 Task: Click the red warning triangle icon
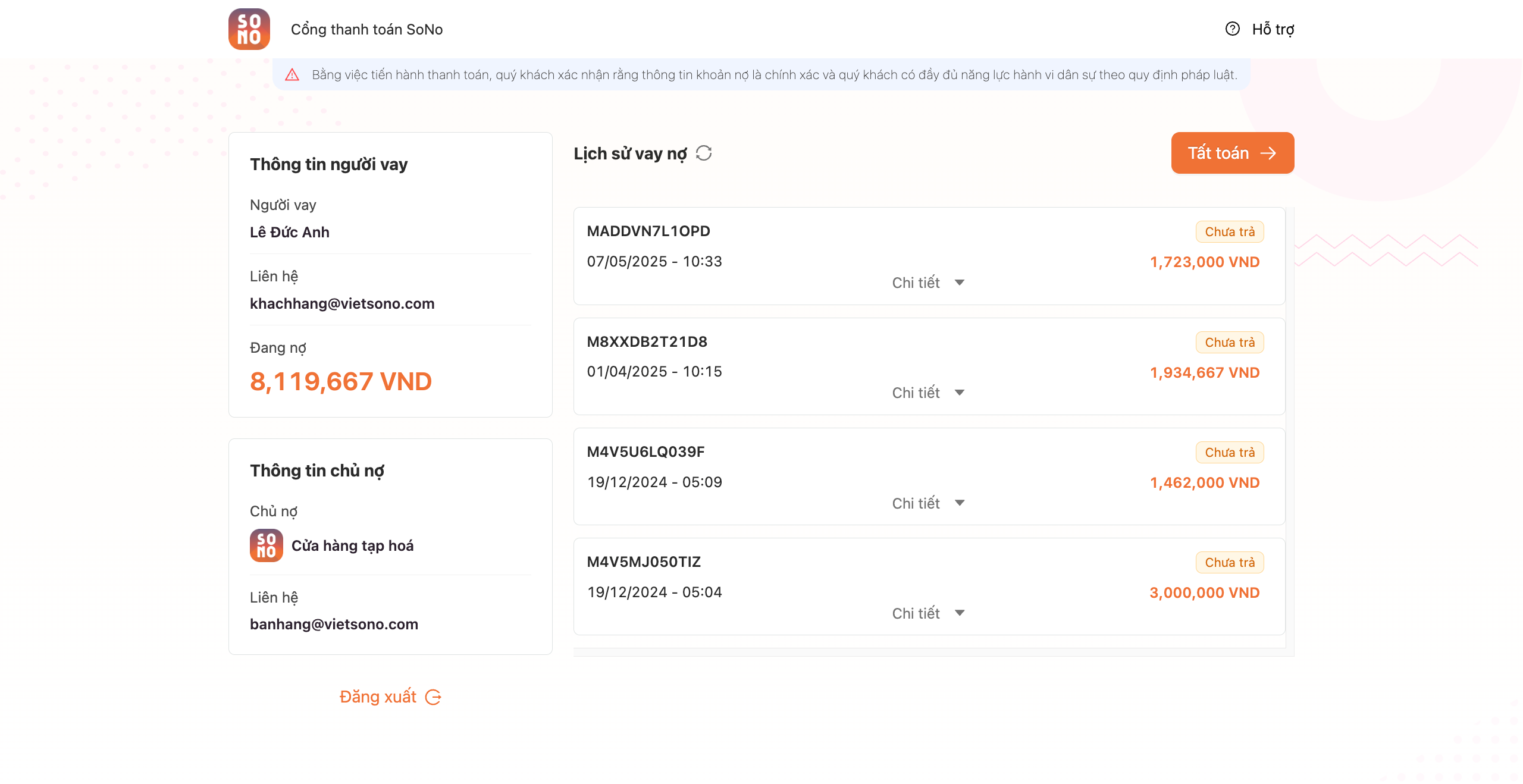(292, 74)
